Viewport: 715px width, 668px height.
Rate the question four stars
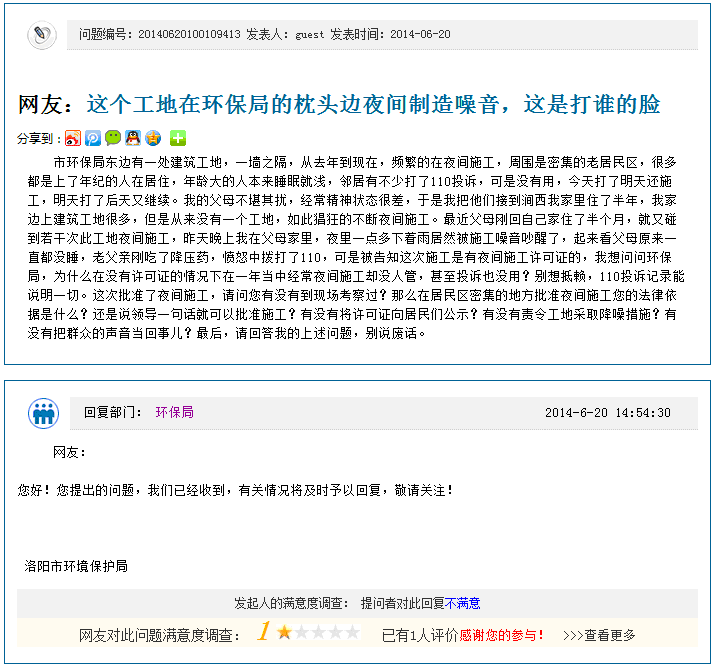[335, 632]
